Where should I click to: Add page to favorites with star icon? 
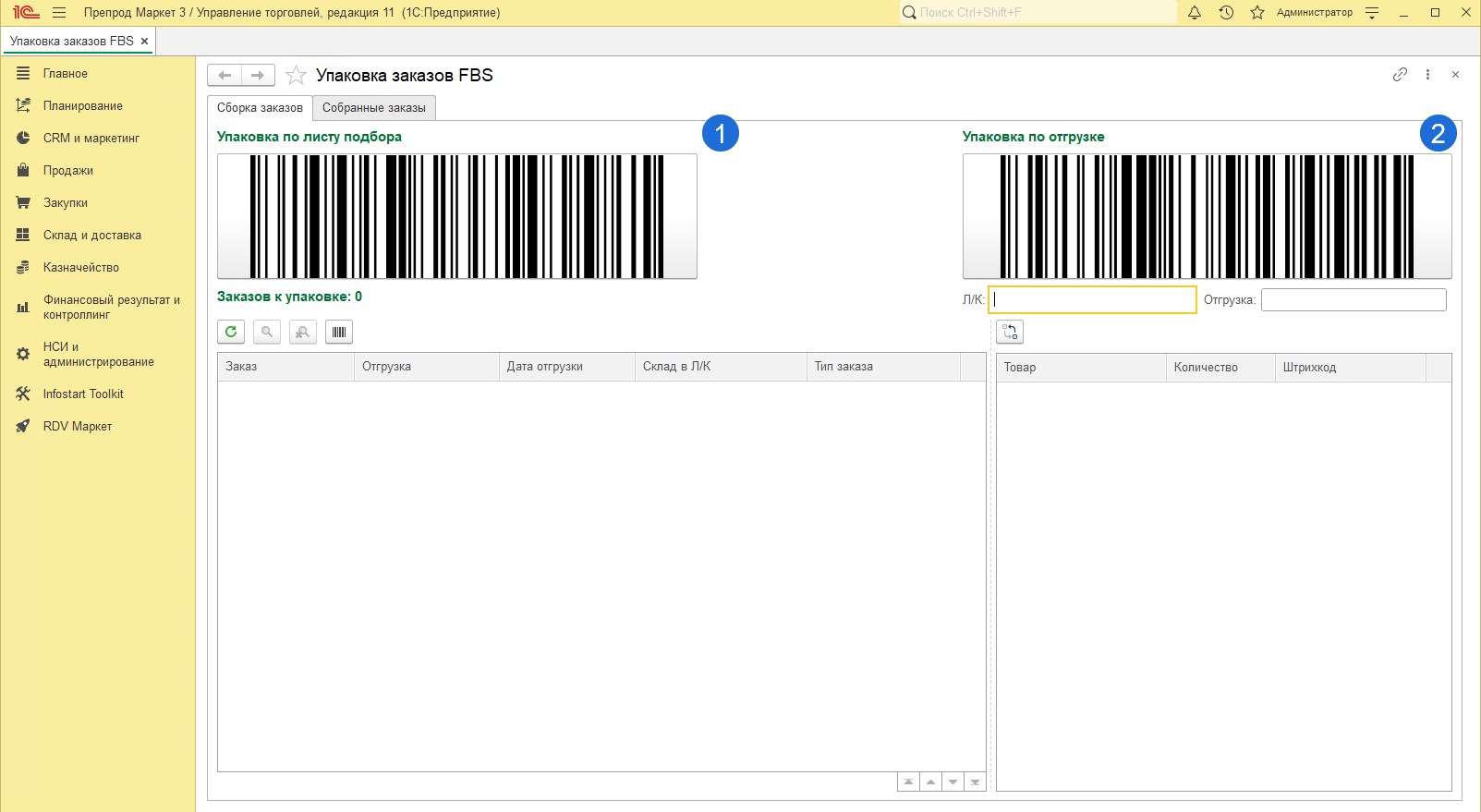tap(296, 76)
